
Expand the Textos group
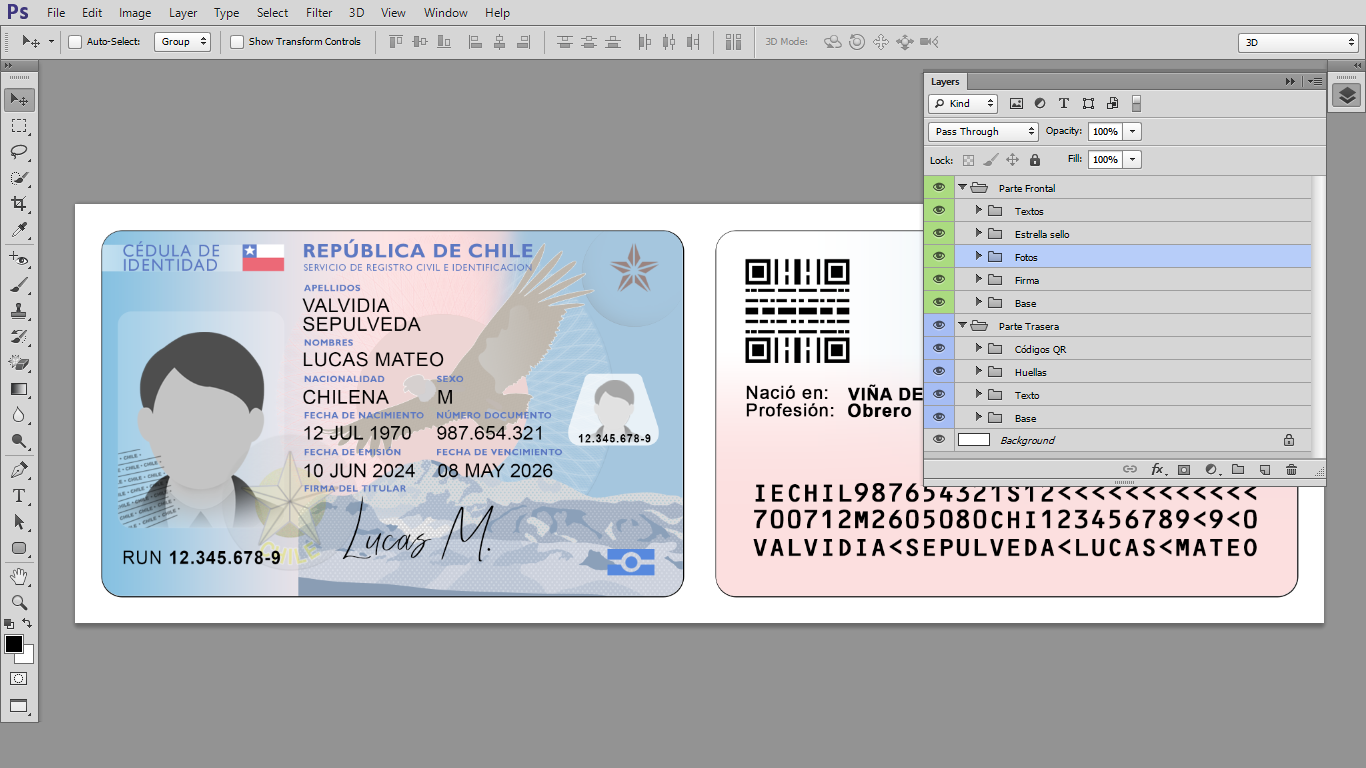click(979, 210)
